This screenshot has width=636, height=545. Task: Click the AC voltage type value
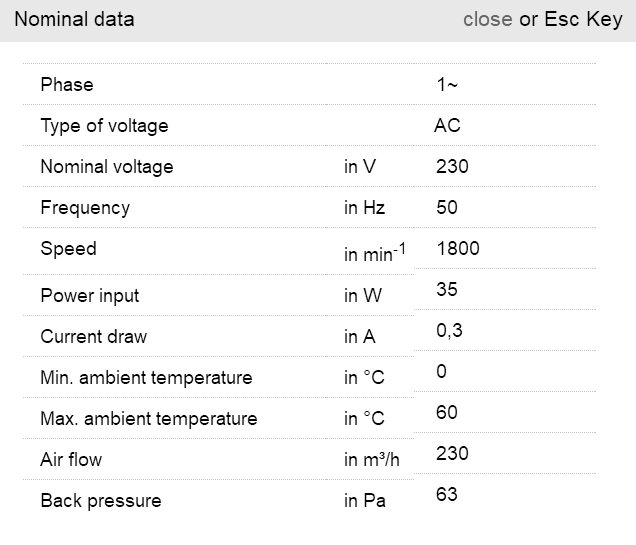coord(447,126)
